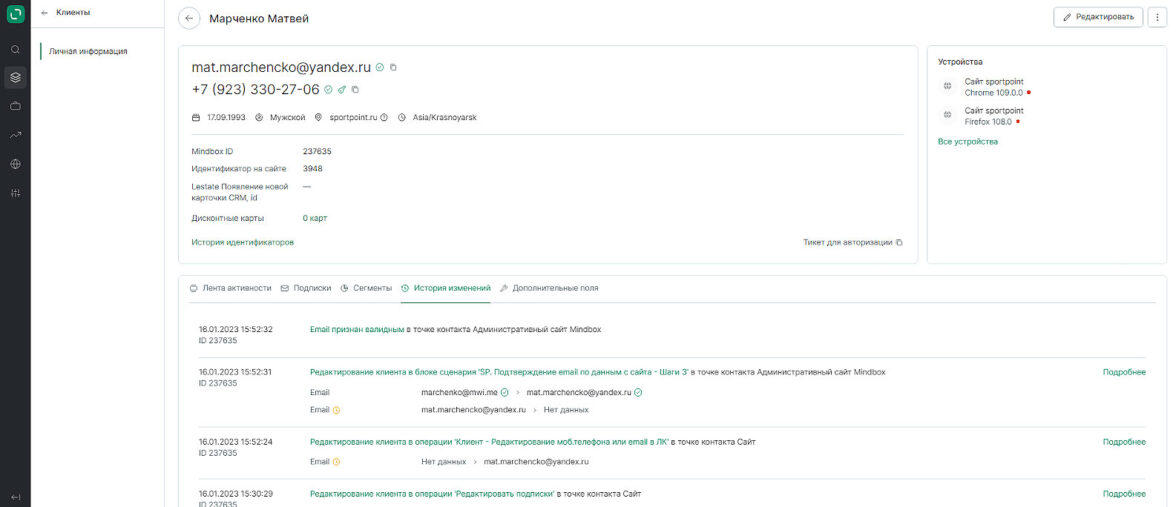Switch to the Дополнительные поля tab
Screen dimensions: 1176x507
(x=549, y=288)
